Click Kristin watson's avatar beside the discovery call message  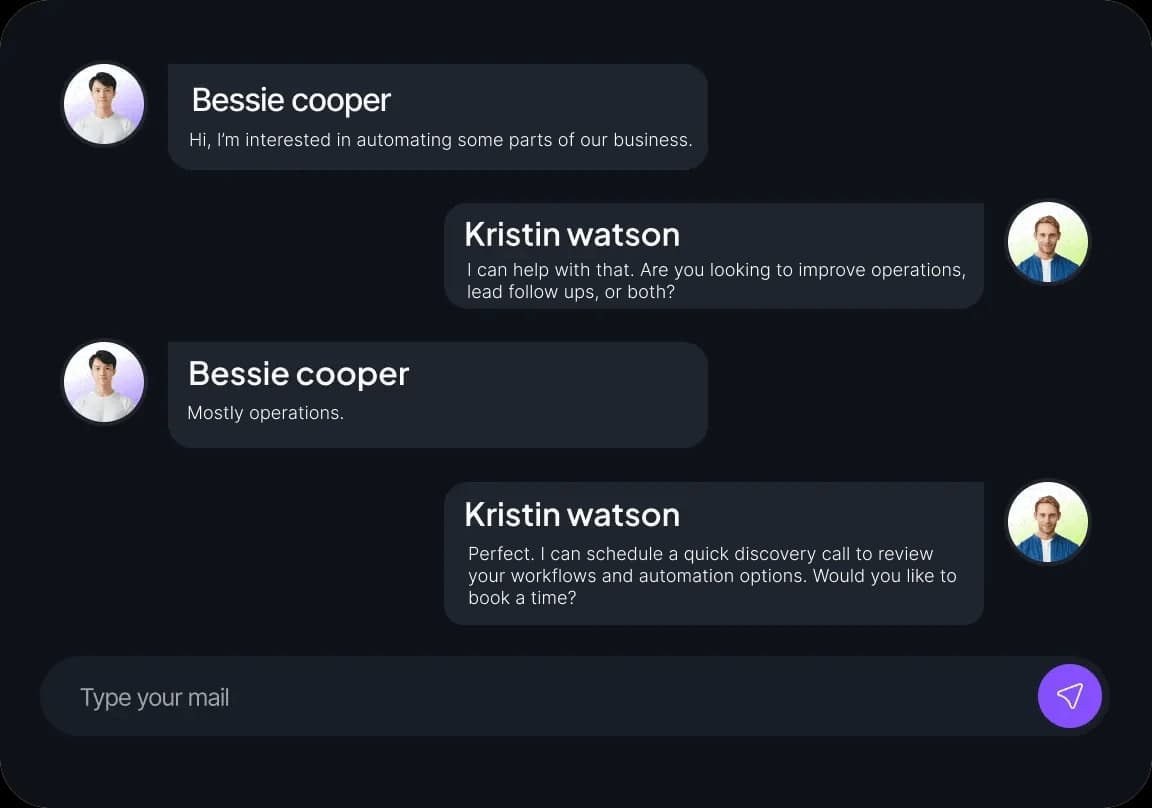(x=1047, y=522)
